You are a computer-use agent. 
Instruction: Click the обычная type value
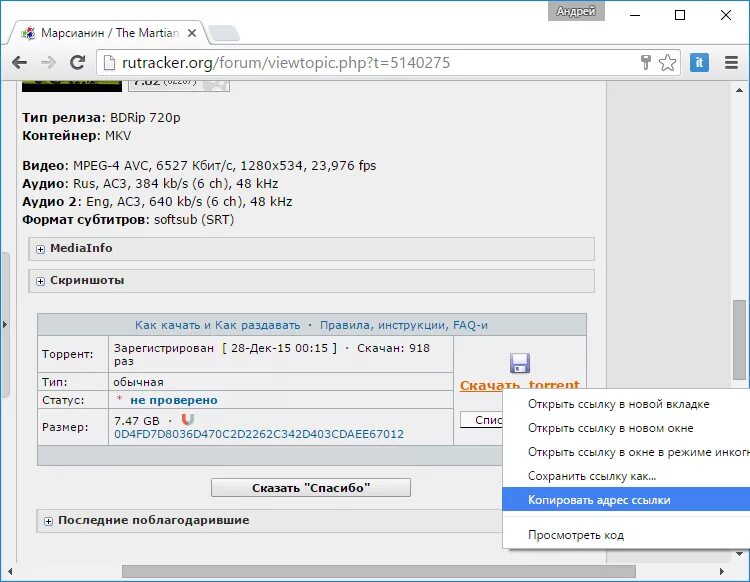pyautogui.click(x=138, y=382)
